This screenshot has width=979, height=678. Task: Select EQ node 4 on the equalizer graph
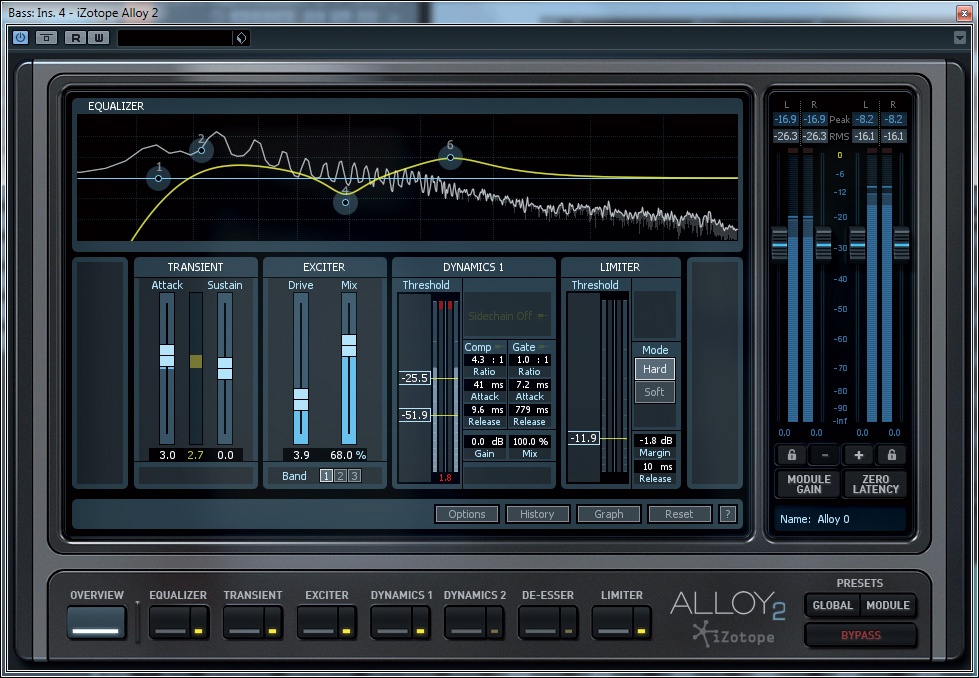pos(345,202)
